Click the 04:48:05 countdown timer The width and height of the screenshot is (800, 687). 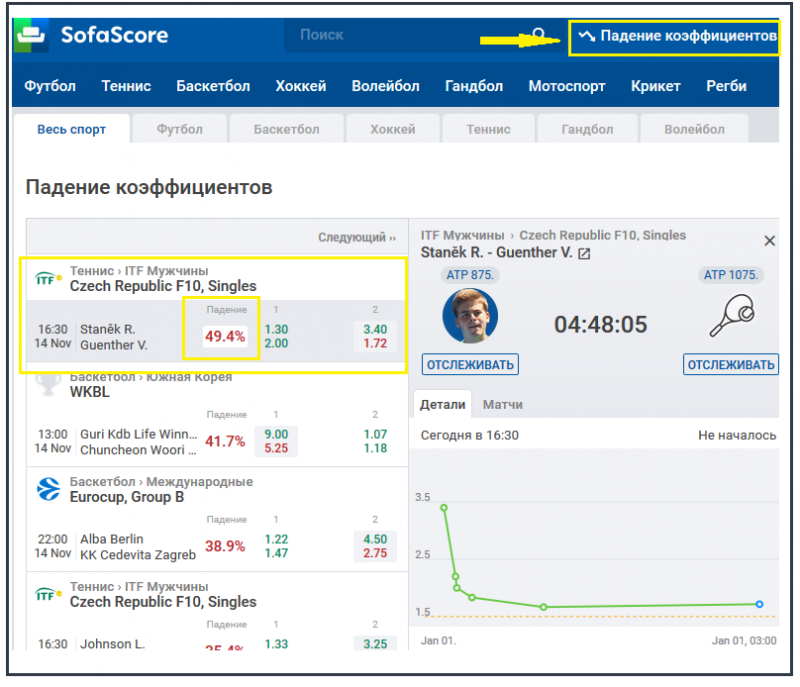(601, 324)
